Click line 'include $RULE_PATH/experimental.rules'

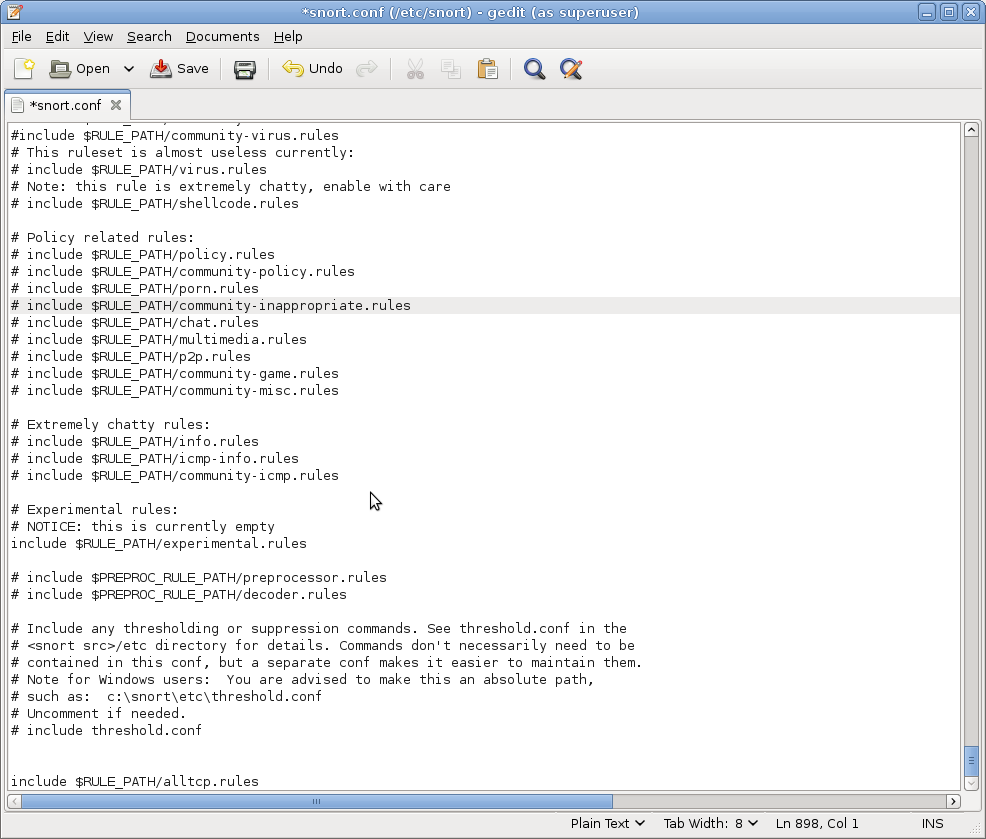point(158,543)
